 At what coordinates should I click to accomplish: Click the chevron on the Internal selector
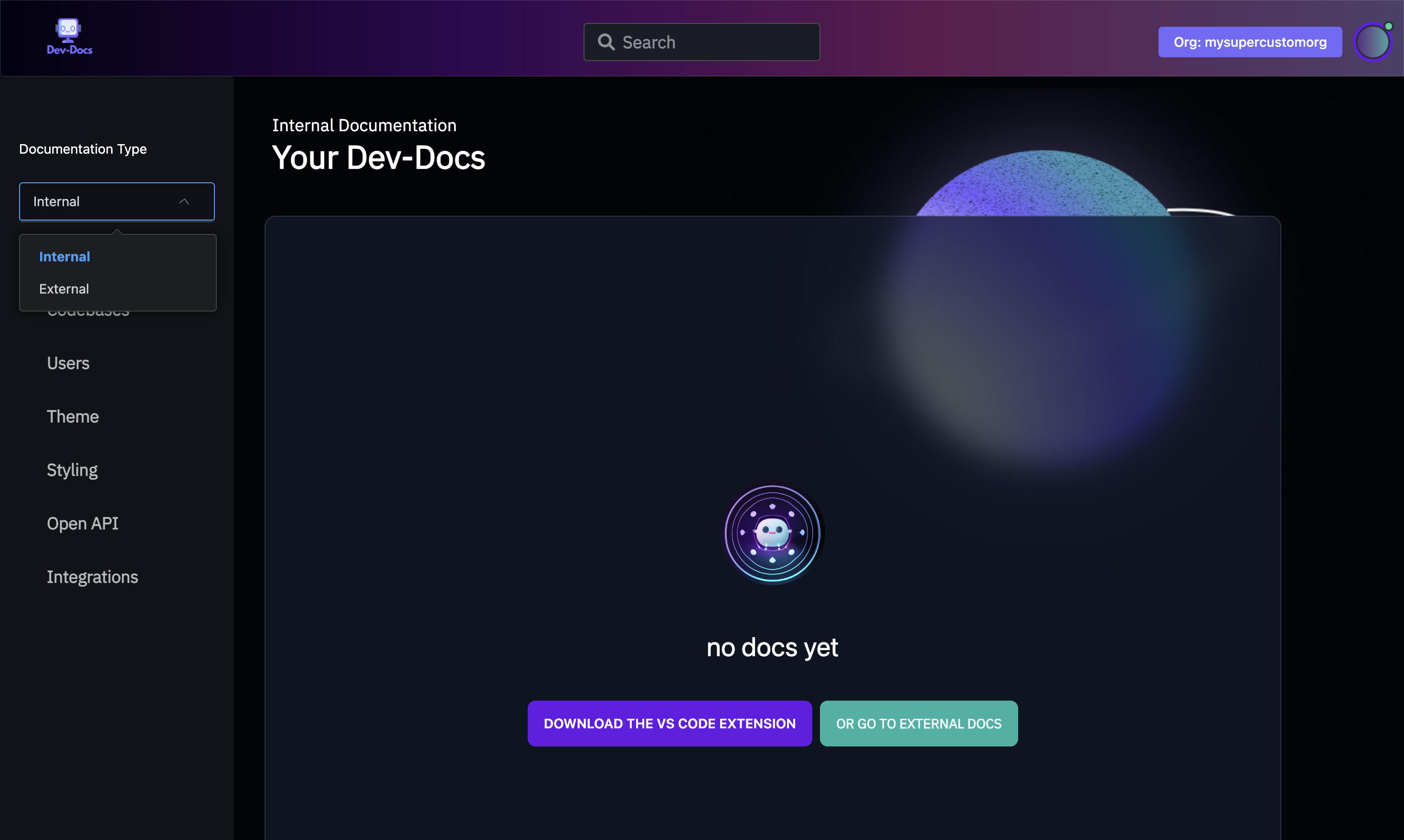(x=184, y=201)
